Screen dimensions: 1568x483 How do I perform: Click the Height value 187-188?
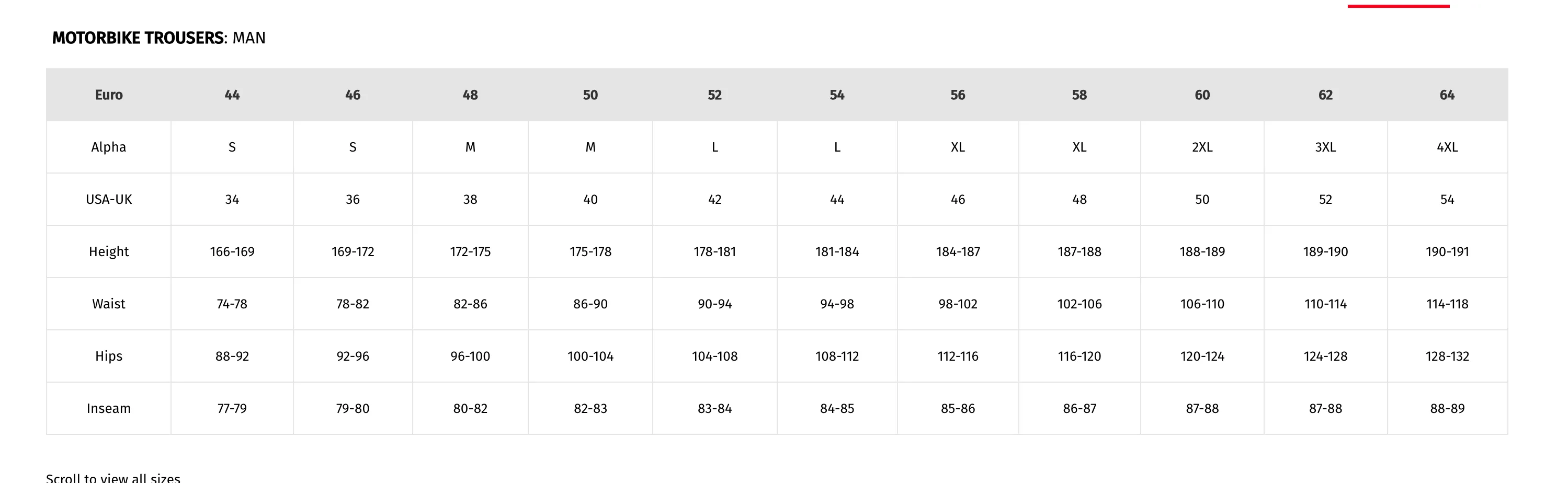[x=1079, y=252]
